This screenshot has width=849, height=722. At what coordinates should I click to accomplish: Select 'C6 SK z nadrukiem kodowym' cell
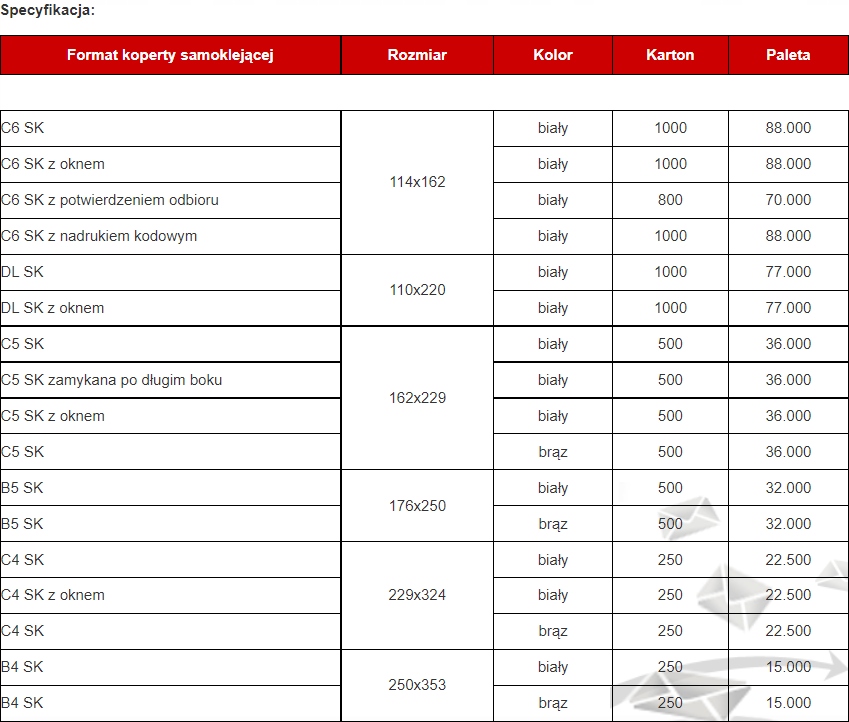pos(99,236)
